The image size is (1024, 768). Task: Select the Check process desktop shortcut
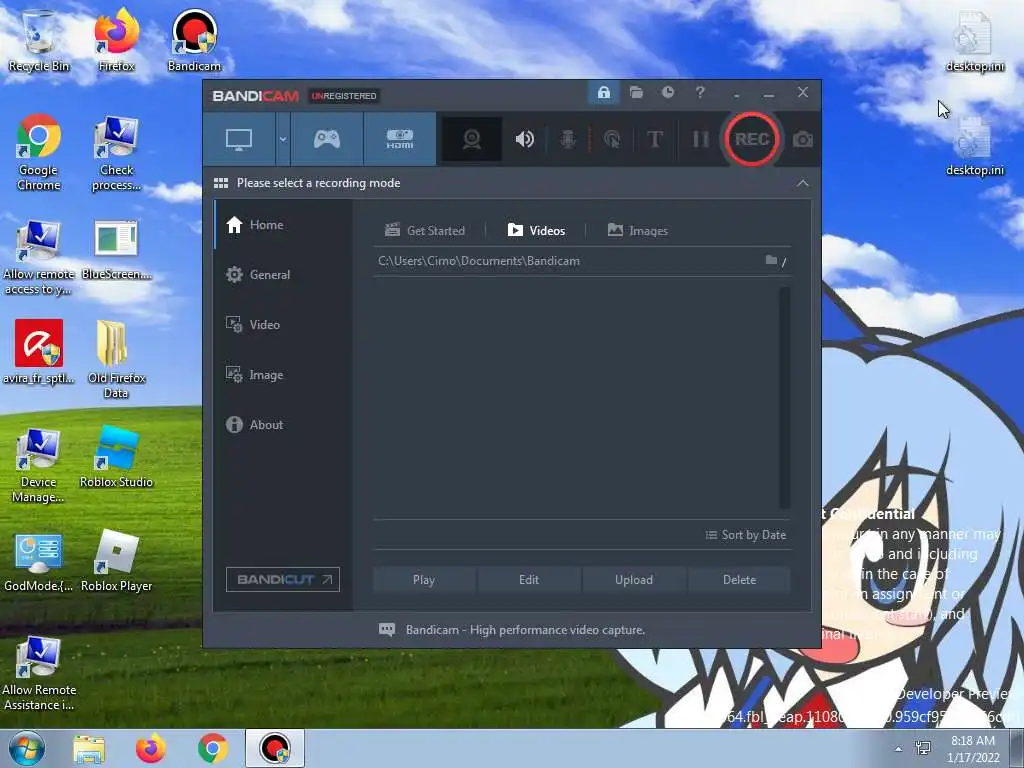click(x=116, y=152)
